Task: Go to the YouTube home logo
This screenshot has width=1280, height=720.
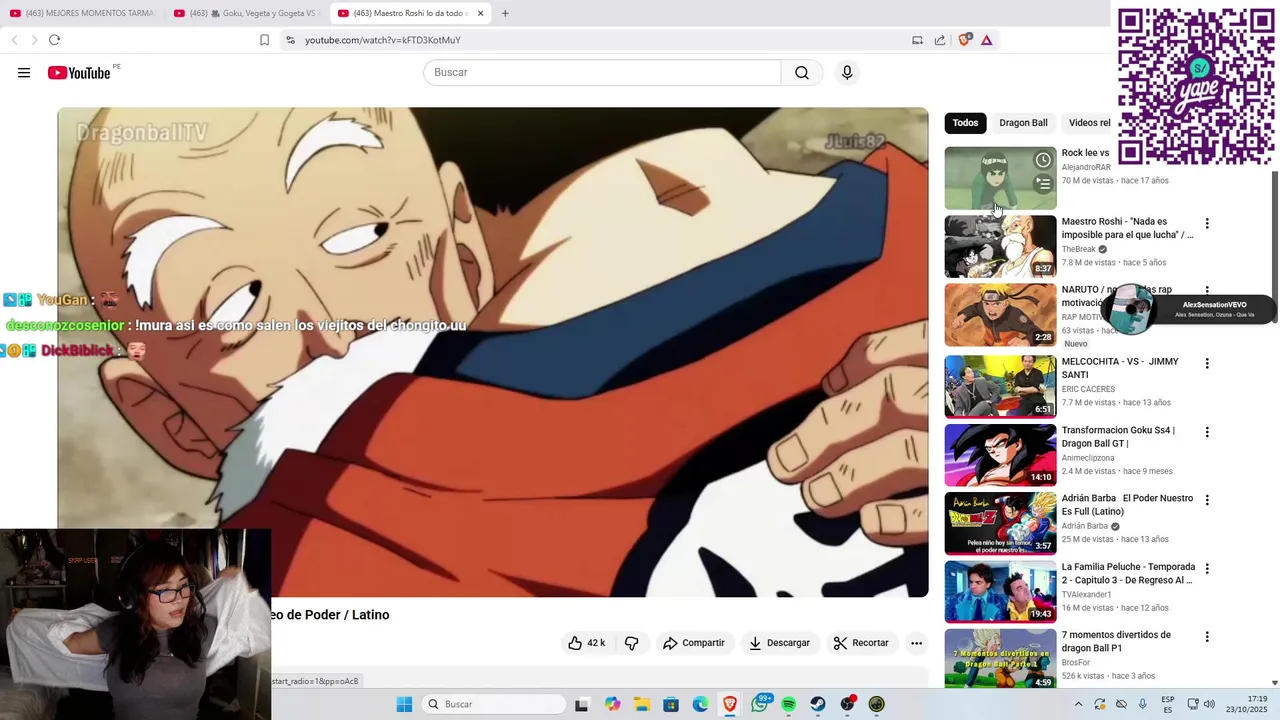Action: pos(79,72)
